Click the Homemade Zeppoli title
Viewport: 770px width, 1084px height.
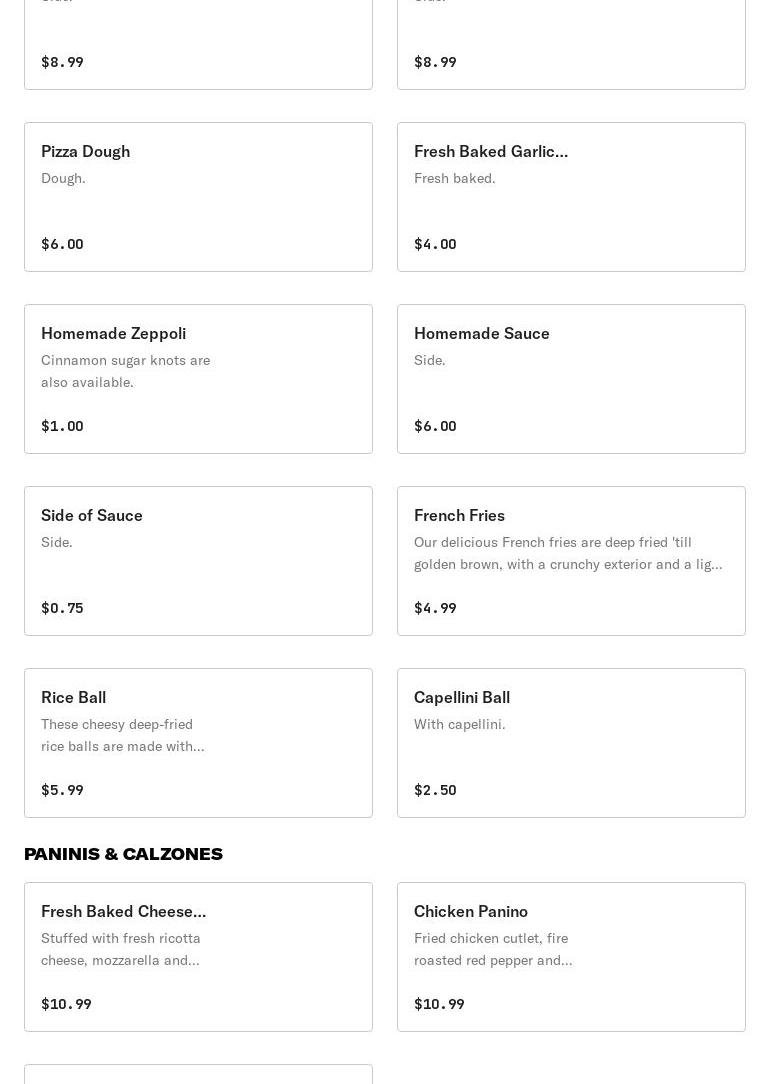pyautogui.click(x=113, y=333)
